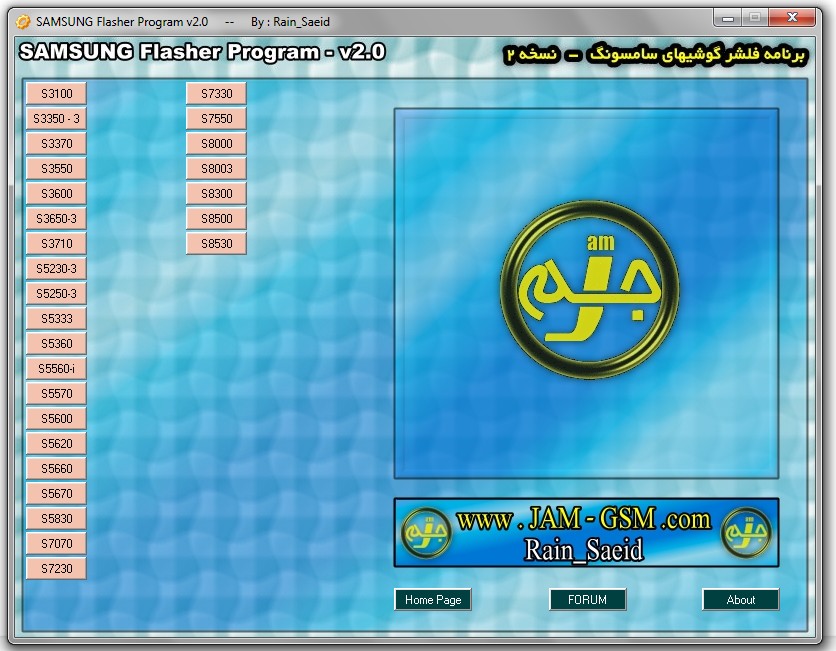Visit the FORUM button
The image size is (836, 651).
point(588,600)
